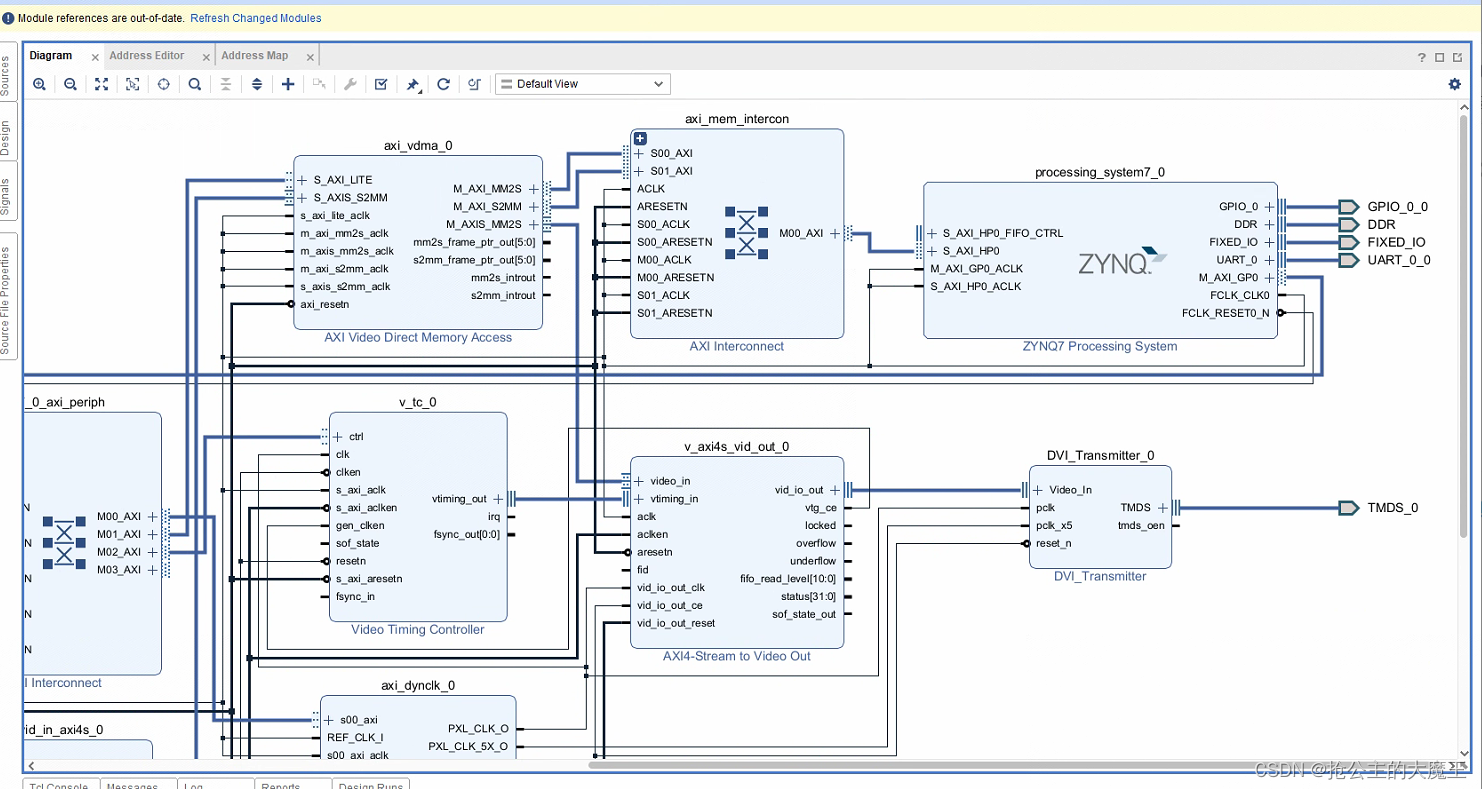Click the fit selection area icon
This screenshot has height=789, width=1482.
coord(132,84)
